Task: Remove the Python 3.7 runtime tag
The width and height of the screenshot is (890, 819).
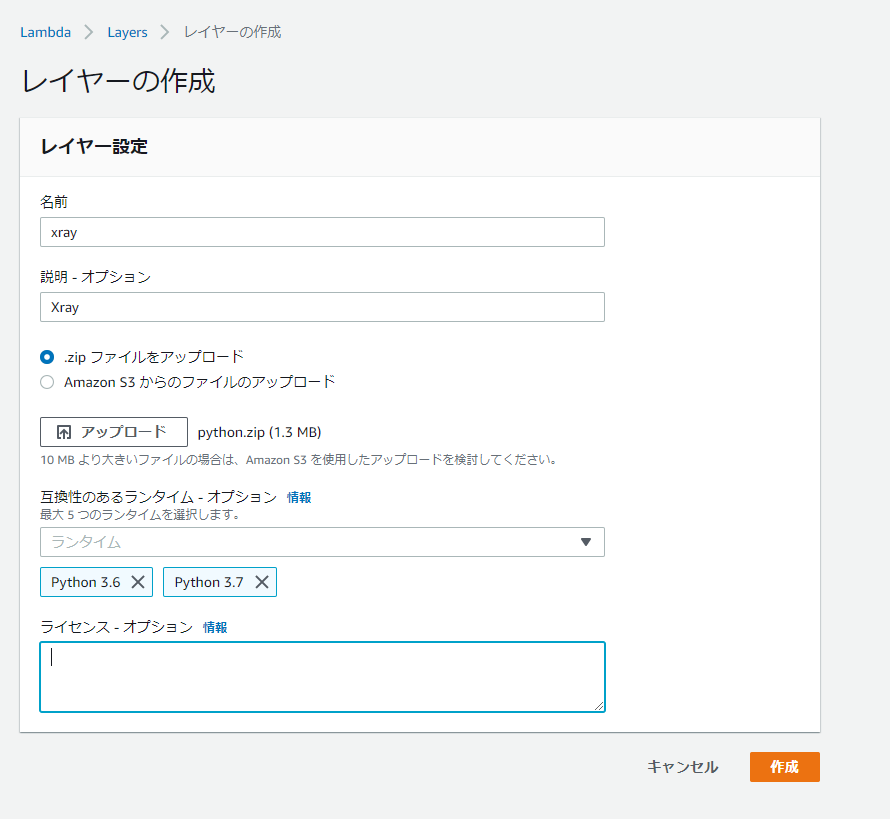Action: tap(262, 582)
